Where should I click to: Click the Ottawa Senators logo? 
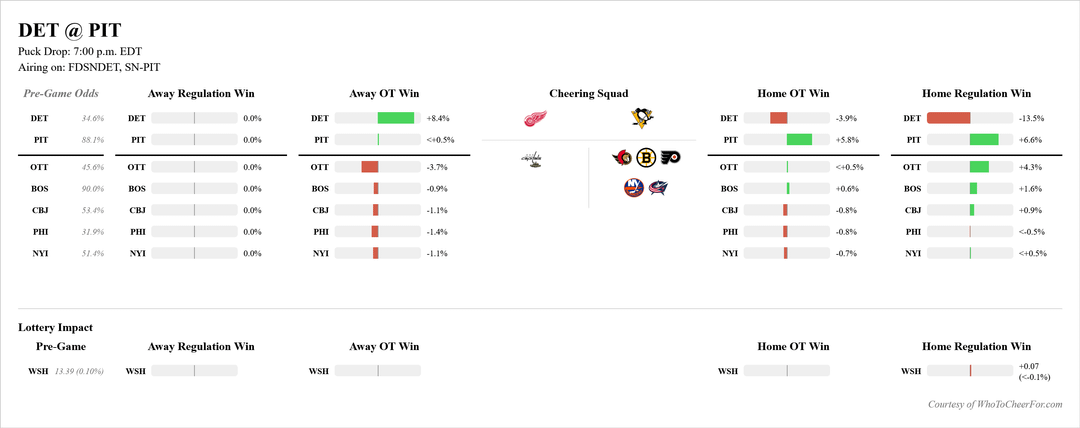(x=623, y=157)
